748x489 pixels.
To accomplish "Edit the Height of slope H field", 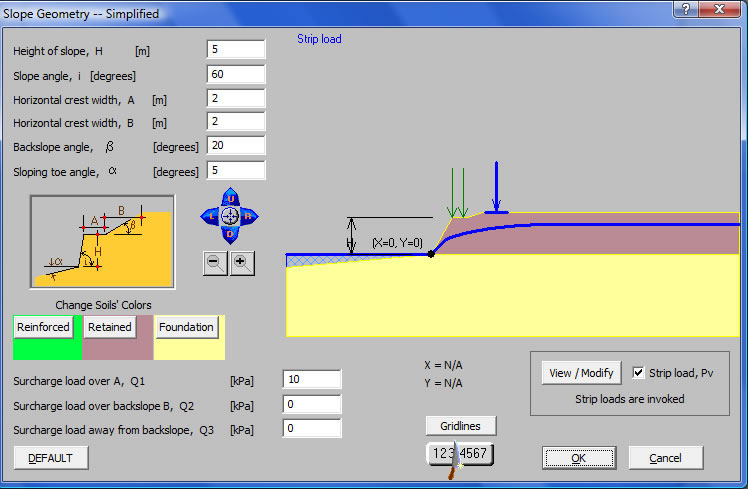I will tap(236, 50).
